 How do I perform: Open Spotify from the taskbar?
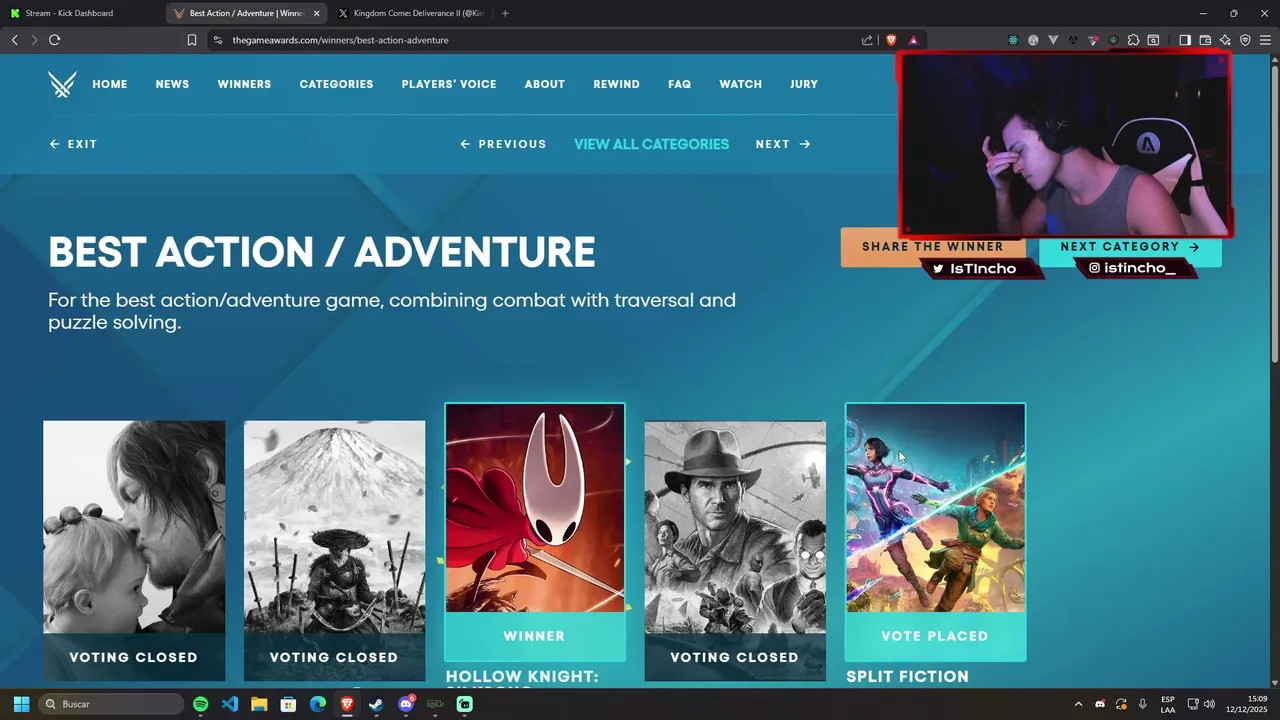click(x=200, y=704)
